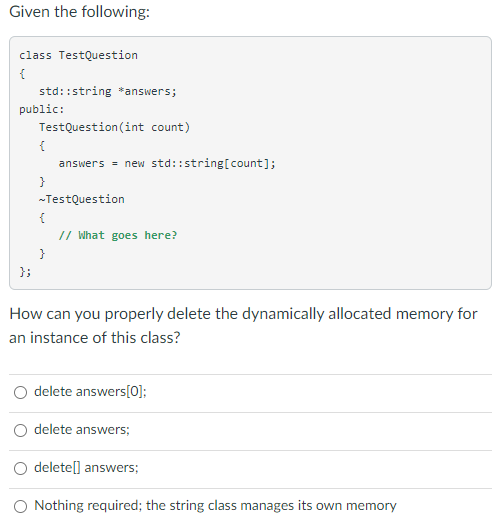
Task: Click the 'delete answers[0];' answer label text
Action: click(90, 391)
